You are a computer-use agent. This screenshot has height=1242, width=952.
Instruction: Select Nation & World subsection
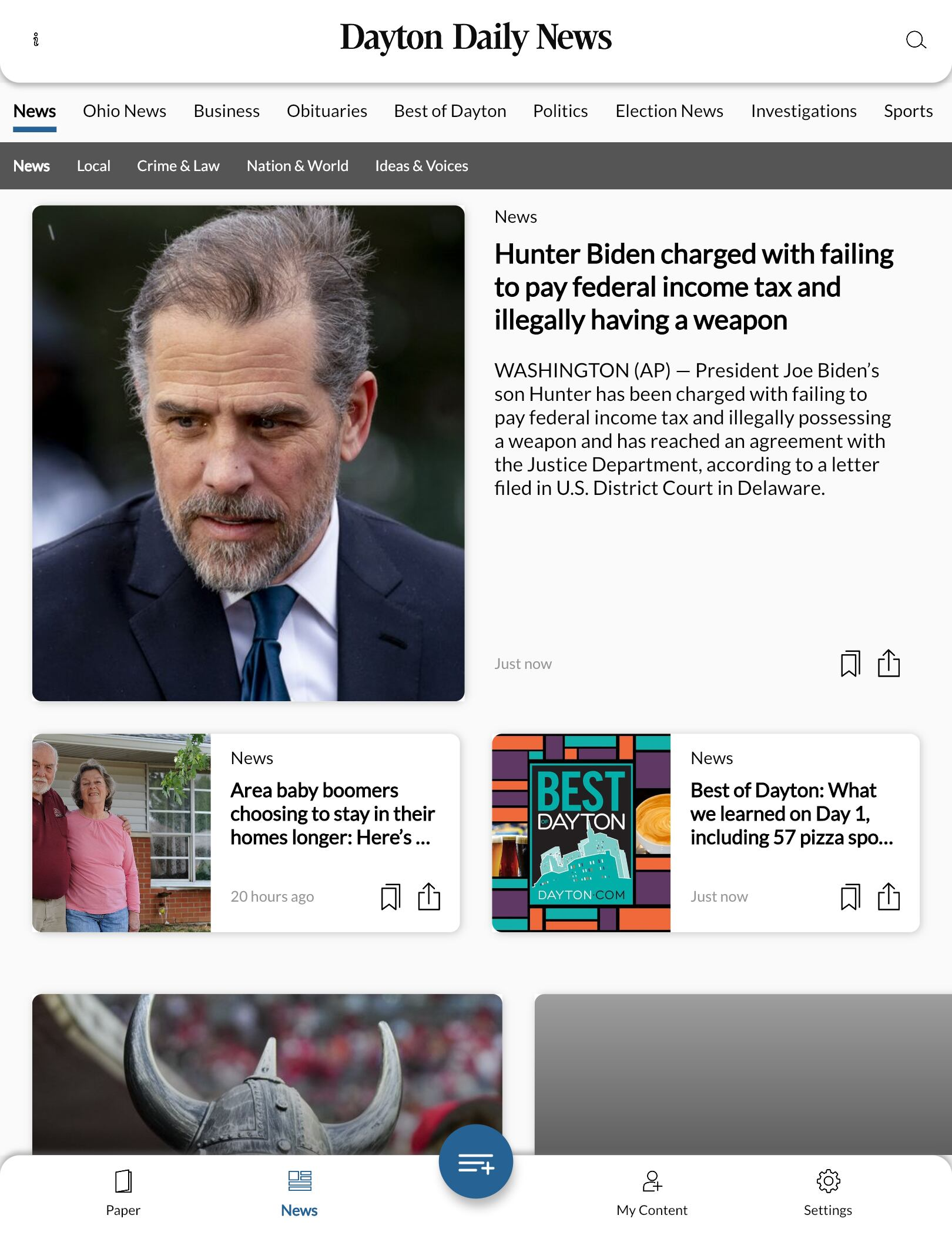pos(297,166)
